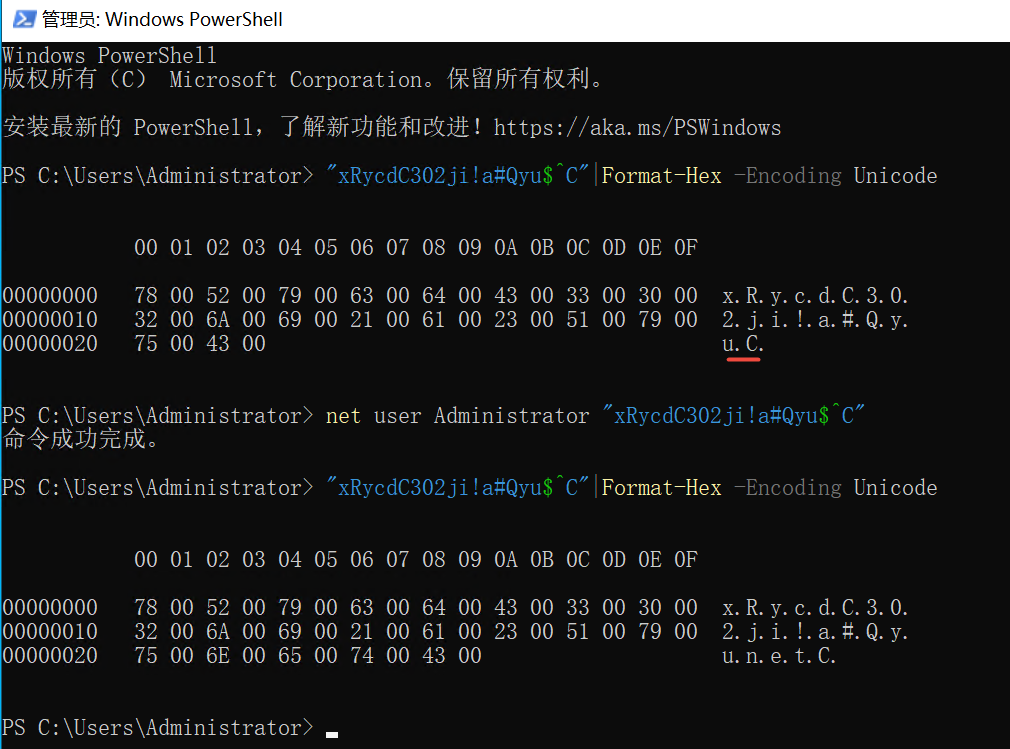
Task: Click the first quoted password string
Action: pos(457,176)
